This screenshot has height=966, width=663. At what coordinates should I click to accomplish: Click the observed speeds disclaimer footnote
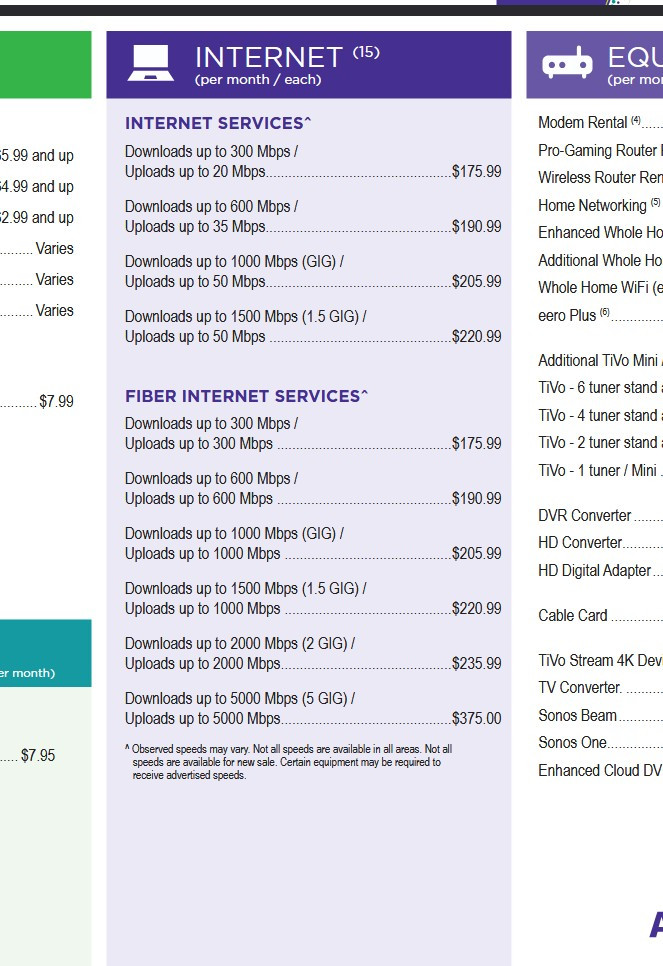click(x=288, y=762)
